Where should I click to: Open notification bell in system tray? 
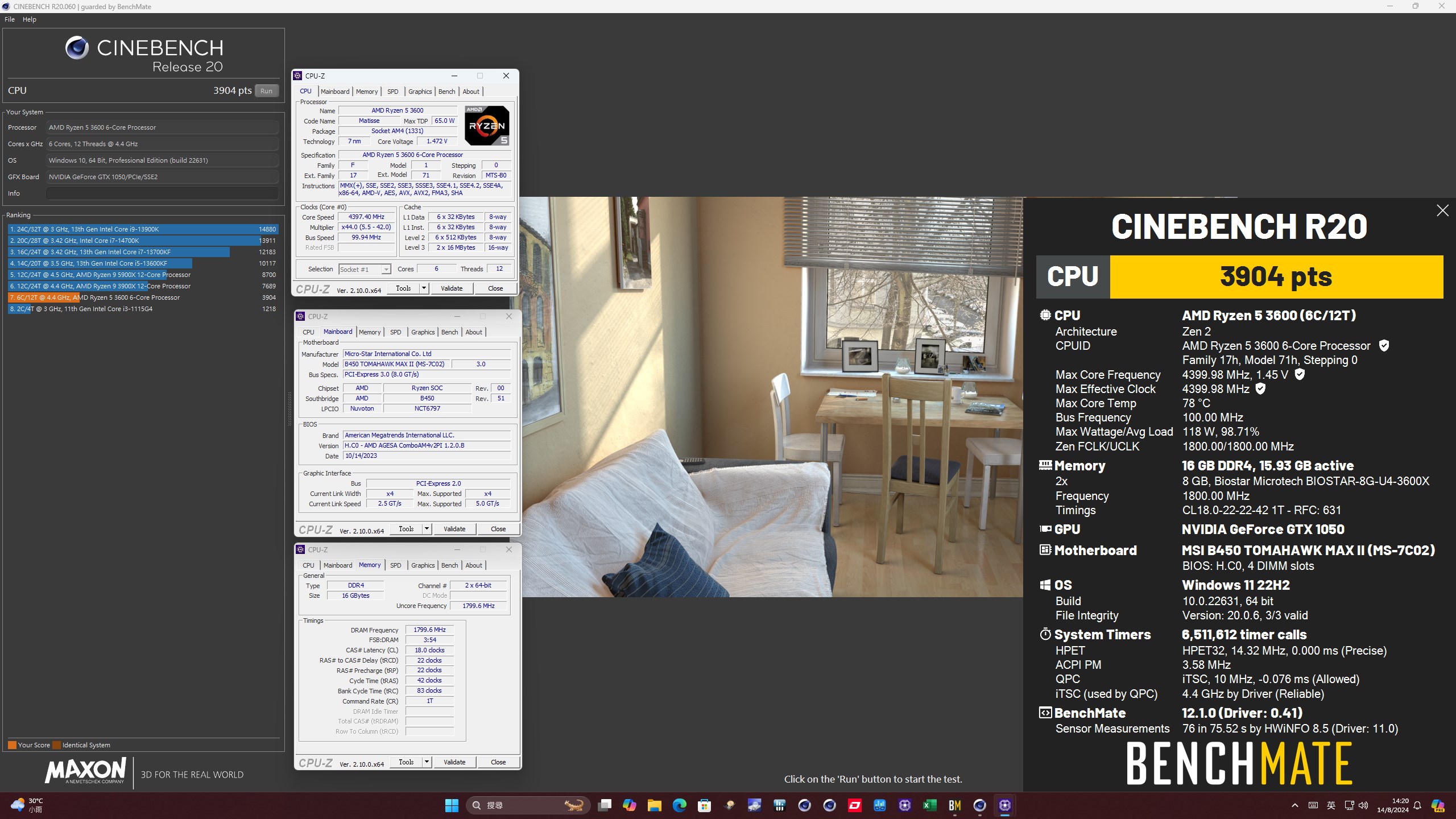(1417, 805)
